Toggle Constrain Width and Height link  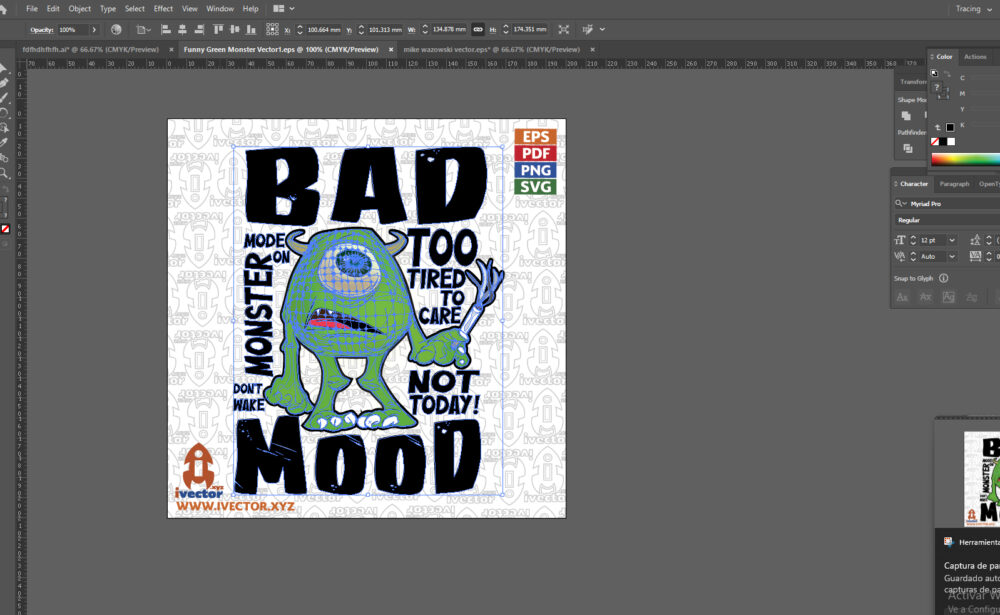(478, 29)
